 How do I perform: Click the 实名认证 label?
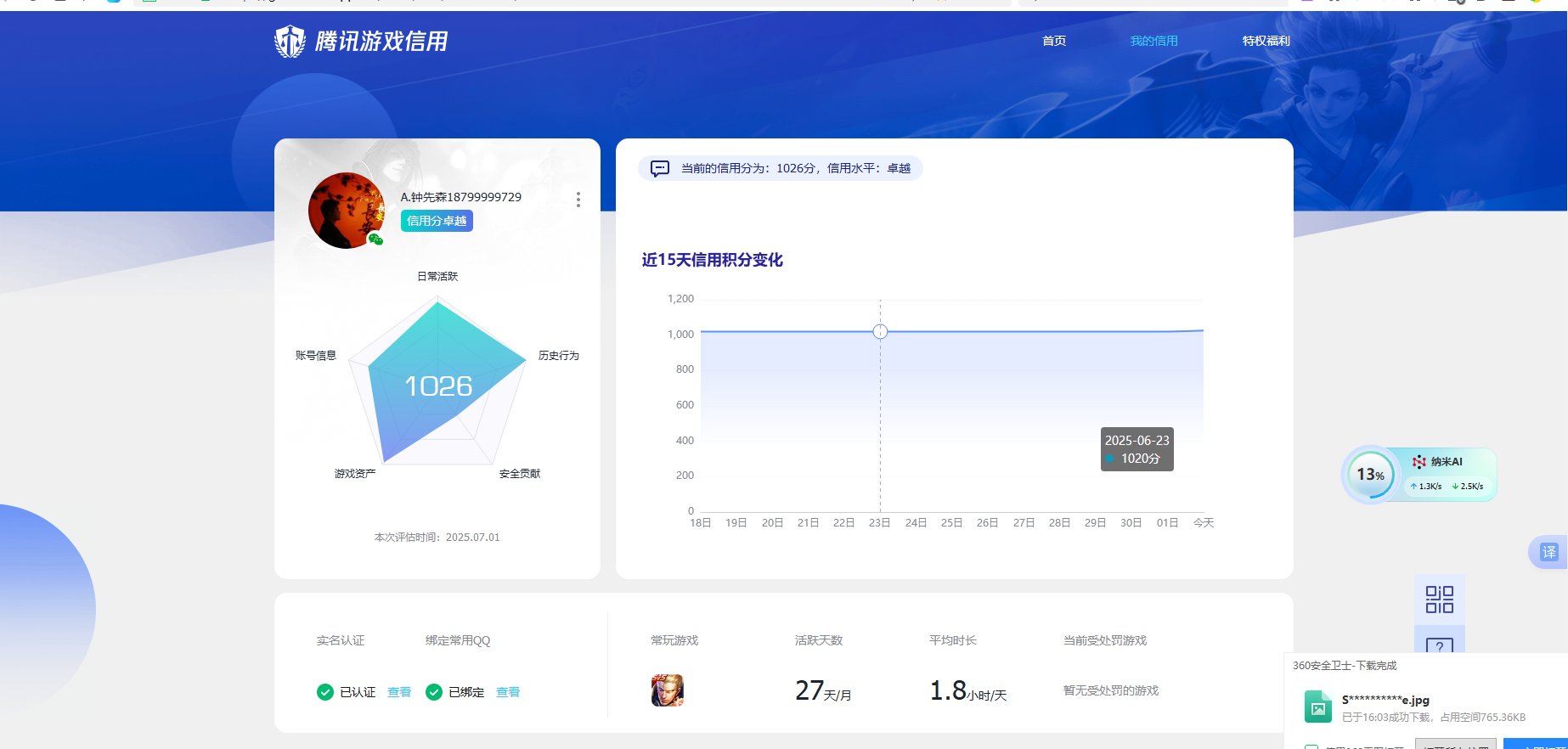(x=341, y=640)
